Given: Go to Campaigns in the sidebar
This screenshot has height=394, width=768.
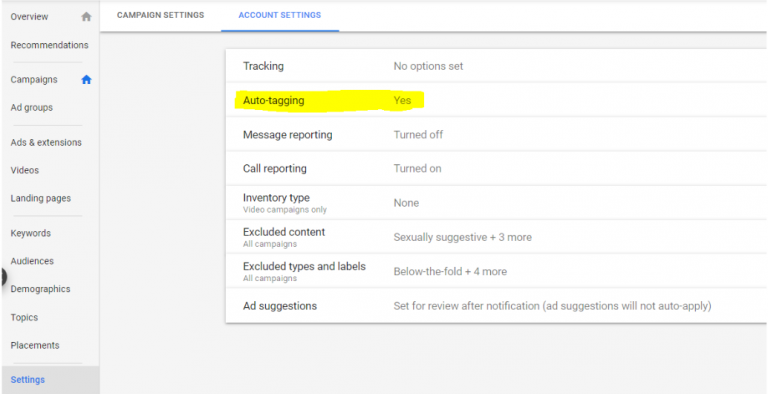Looking at the screenshot, I should point(34,79).
